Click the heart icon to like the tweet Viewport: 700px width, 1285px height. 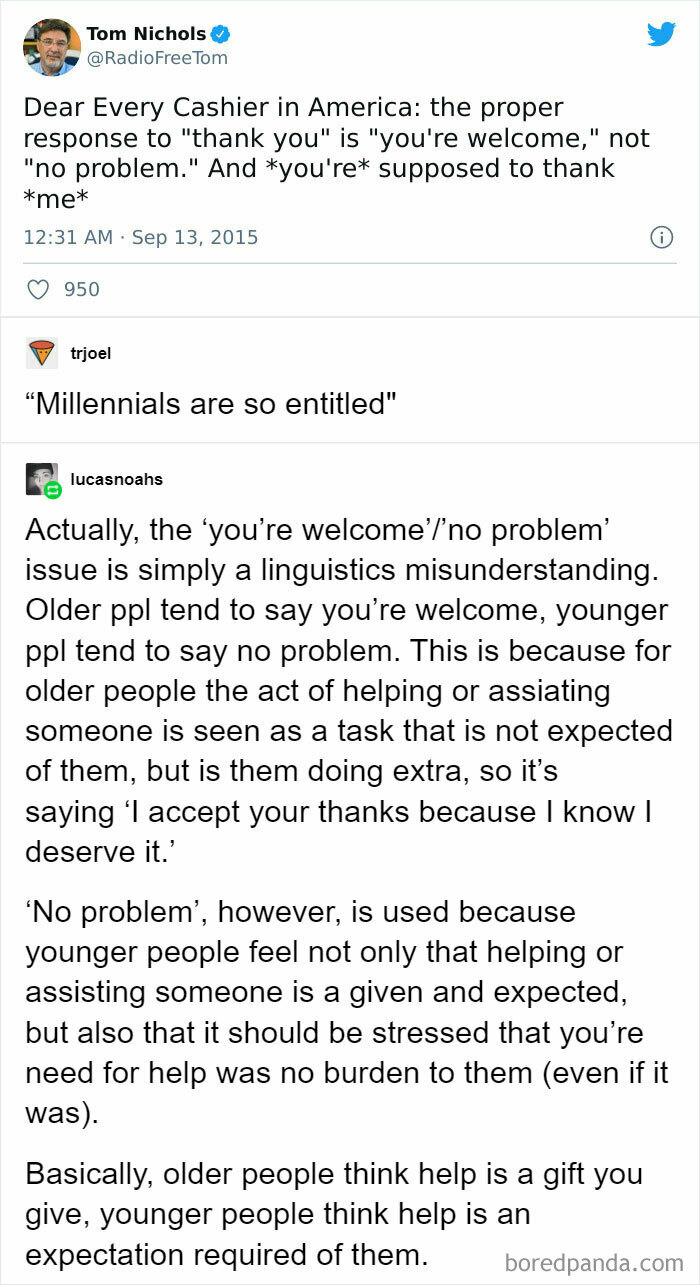coord(38,289)
